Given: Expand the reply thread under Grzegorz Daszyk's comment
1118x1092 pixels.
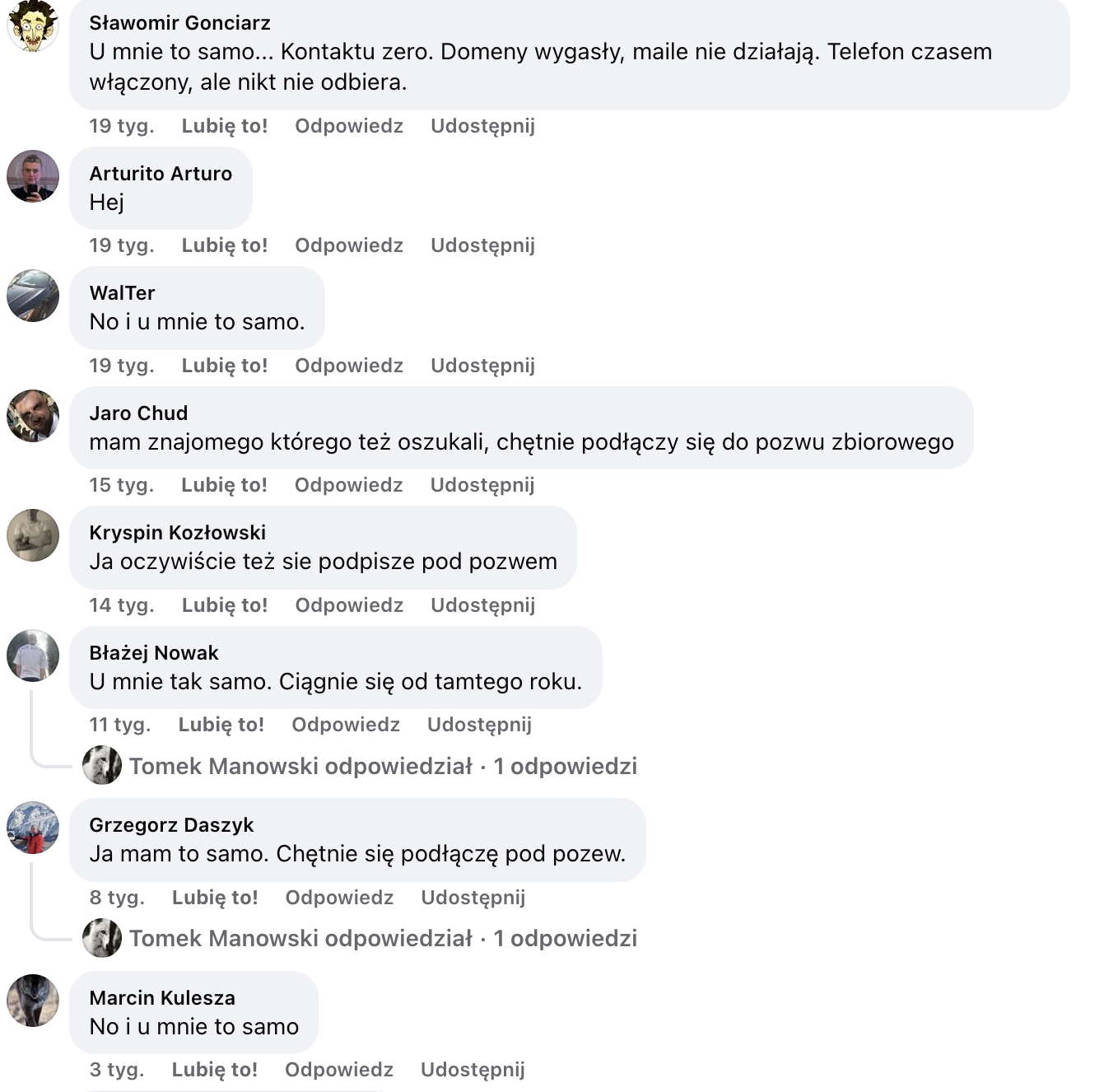Looking at the screenshot, I should 383,939.
